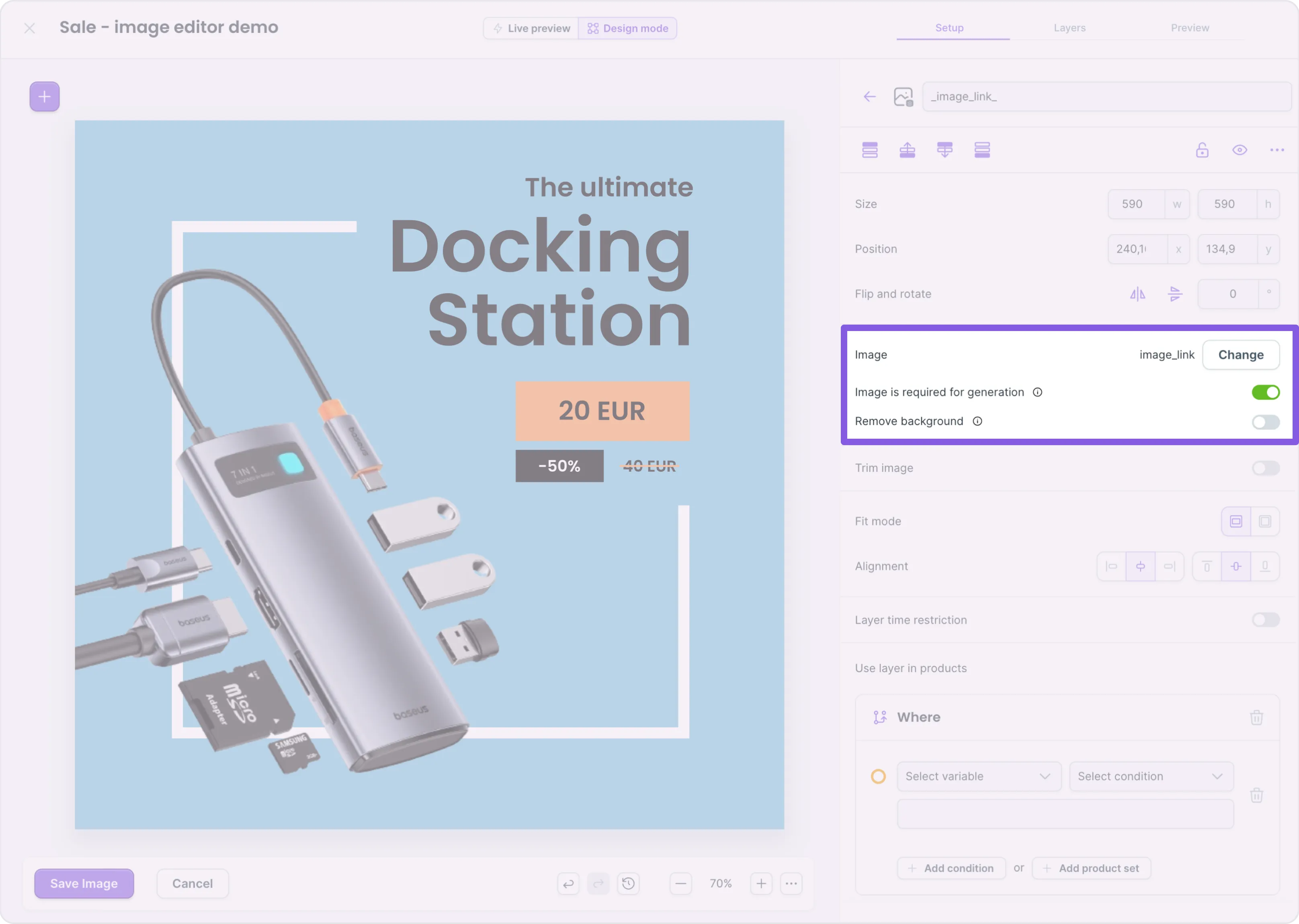Align image to the left
Viewport: 1299px width, 924px height.
pos(1111,566)
